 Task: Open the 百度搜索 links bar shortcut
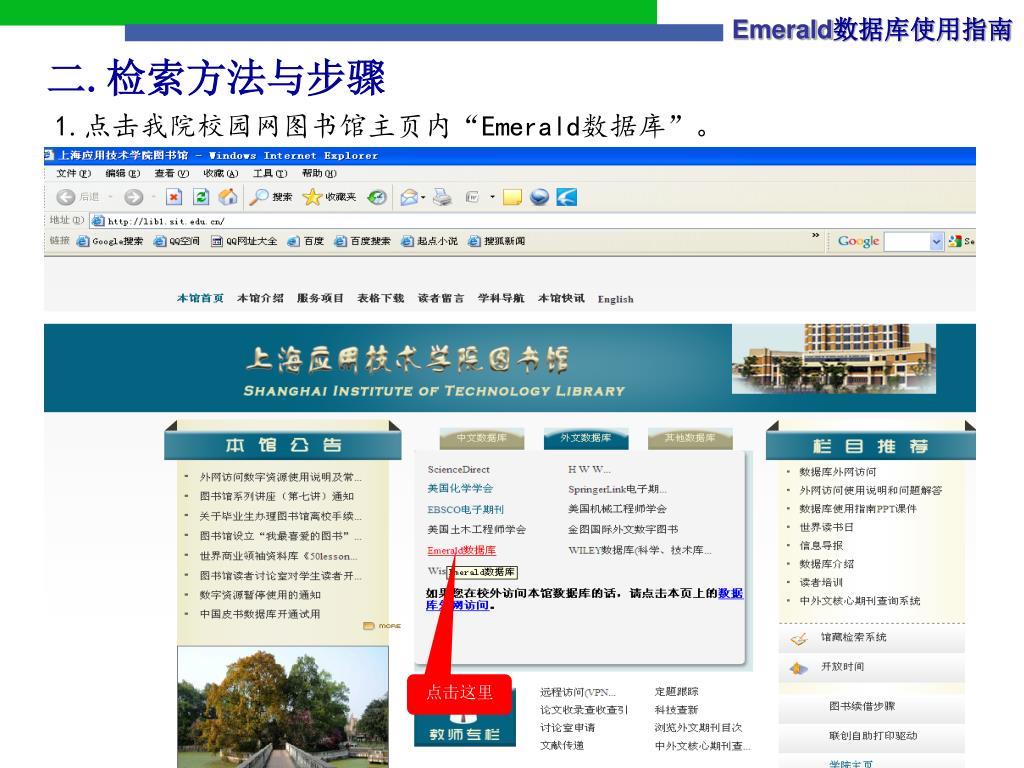pyautogui.click(x=362, y=241)
